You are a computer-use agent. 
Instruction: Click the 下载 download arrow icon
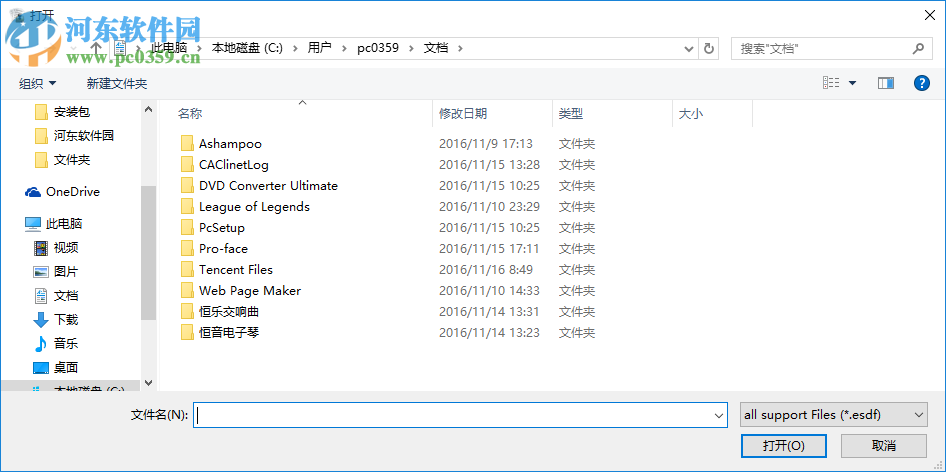coord(40,319)
